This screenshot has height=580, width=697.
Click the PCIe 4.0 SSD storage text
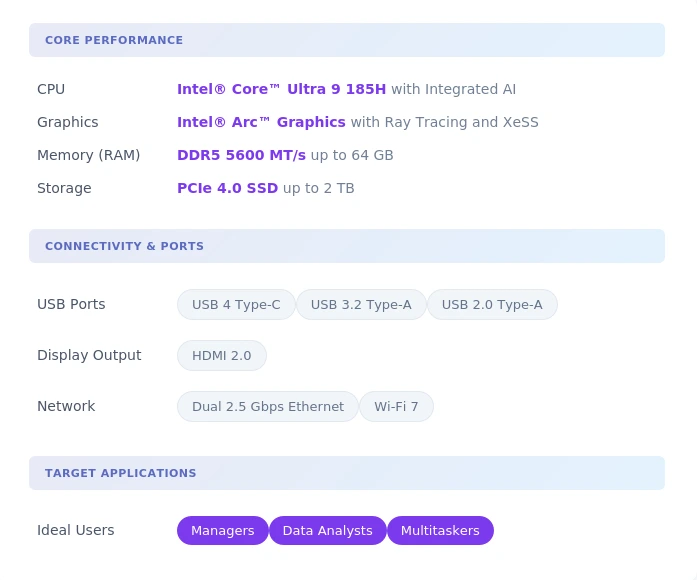[227, 188]
